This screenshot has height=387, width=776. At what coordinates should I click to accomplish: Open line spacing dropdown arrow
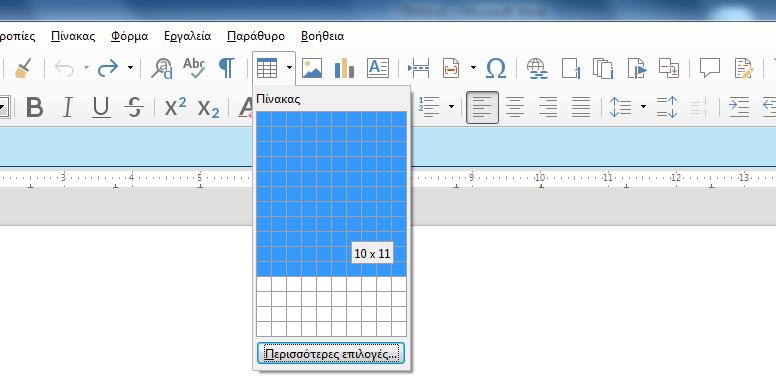(x=643, y=106)
